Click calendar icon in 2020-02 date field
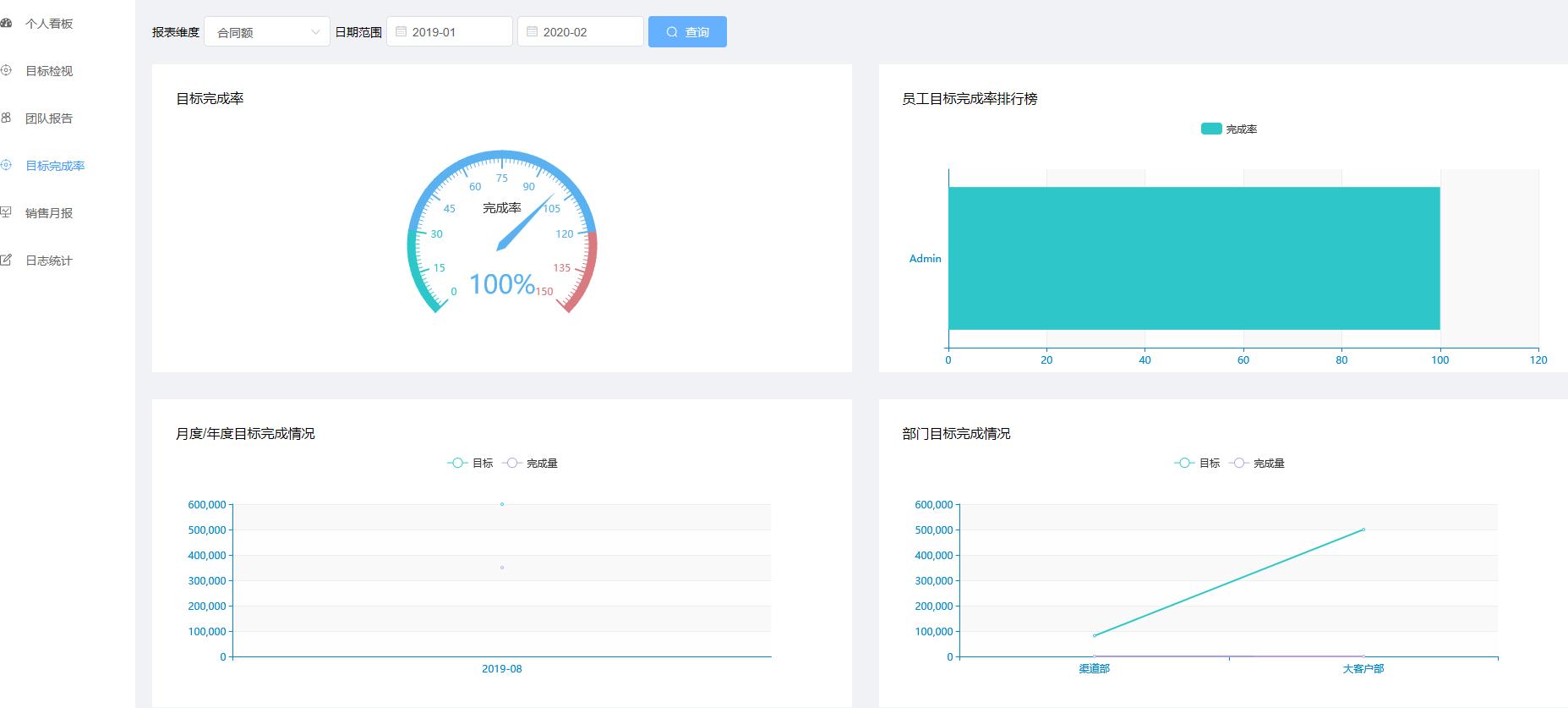The width and height of the screenshot is (1568, 708). pos(532,32)
